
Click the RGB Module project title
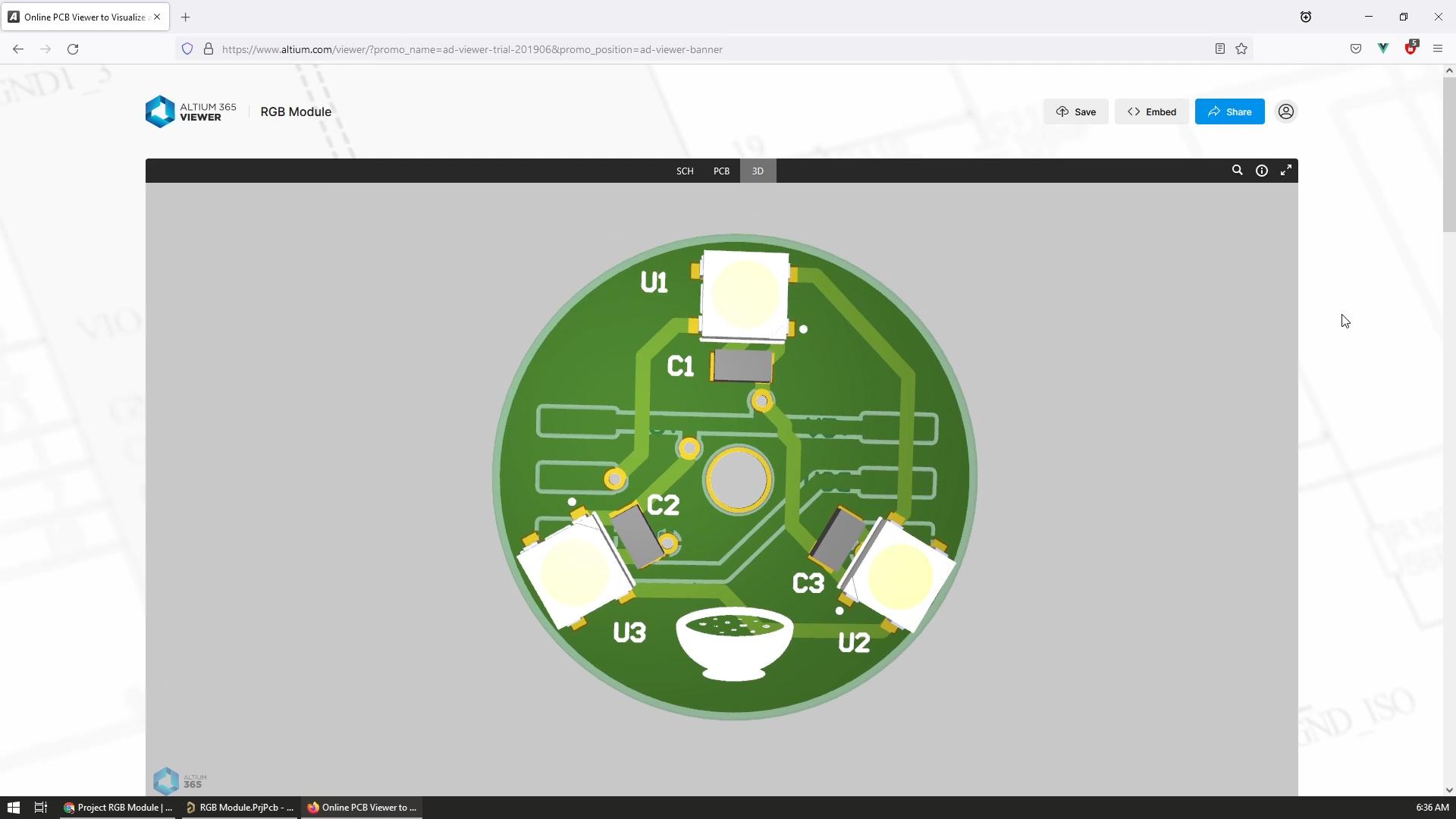click(296, 111)
